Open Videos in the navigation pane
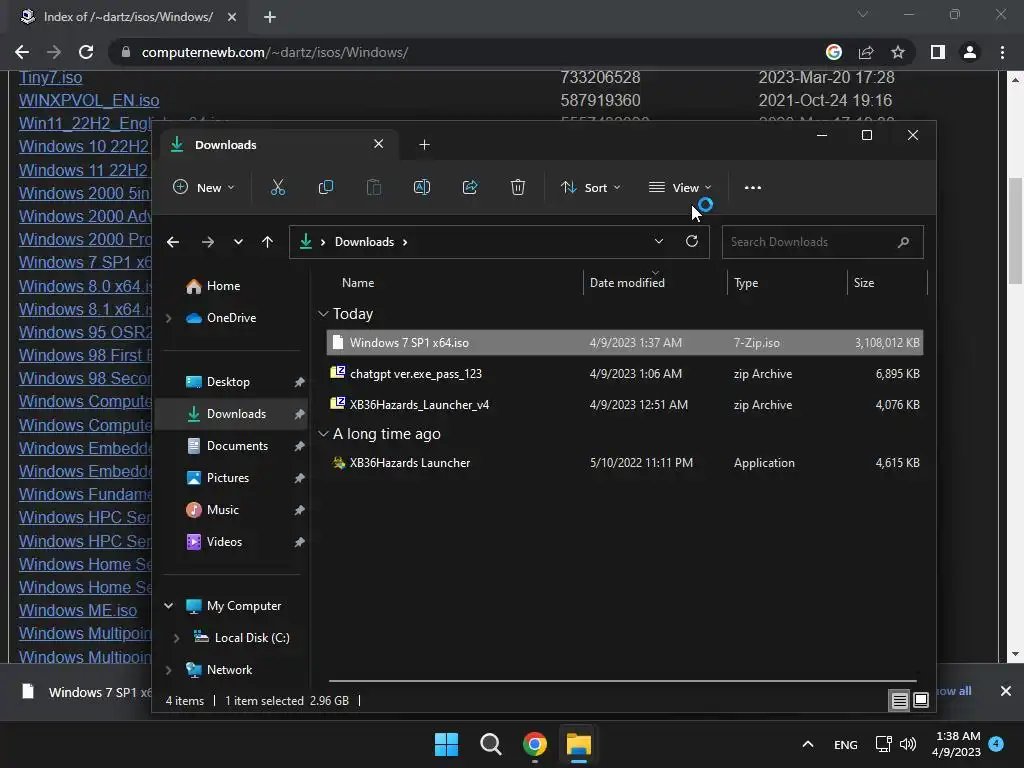 [224, 542]
